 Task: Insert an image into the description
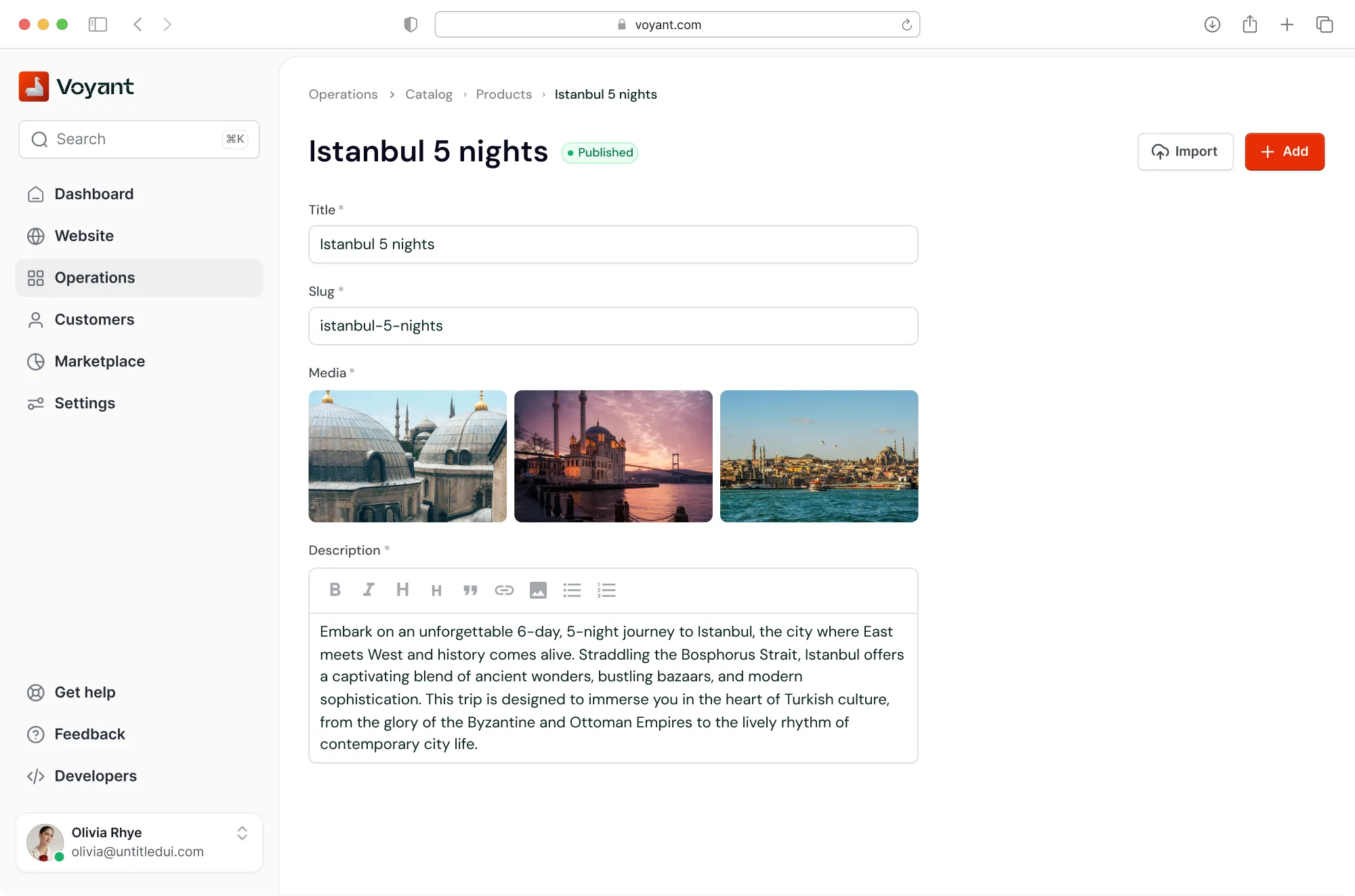click(x=538, y=590)
